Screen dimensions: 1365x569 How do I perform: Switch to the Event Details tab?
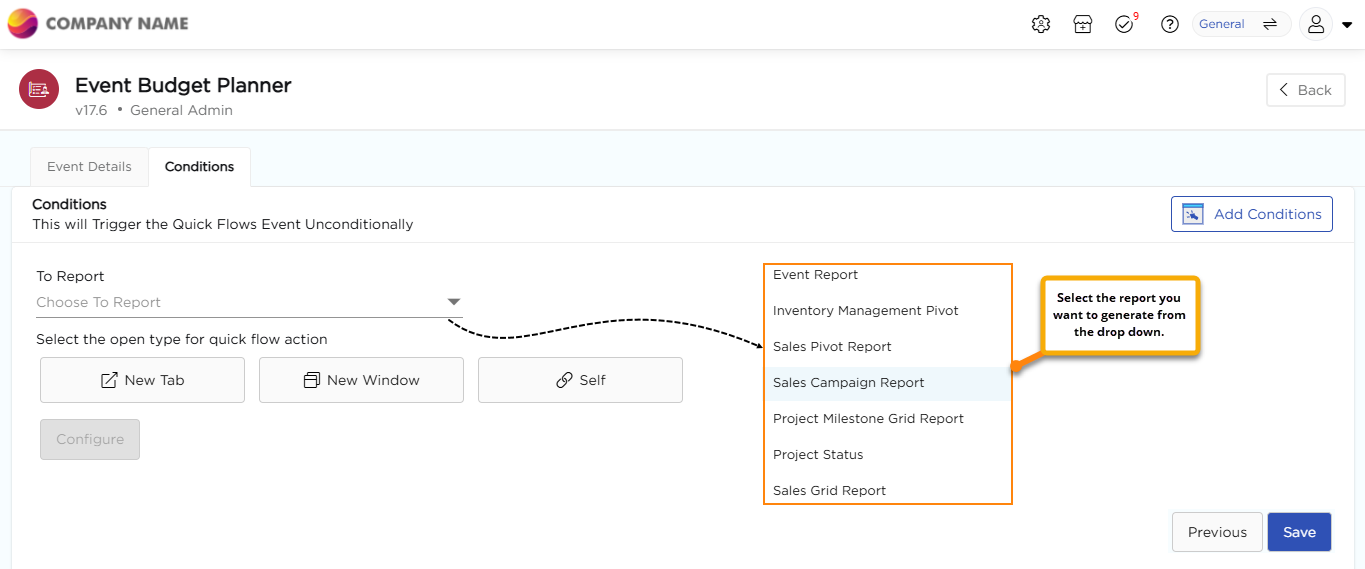click(89, 167)
